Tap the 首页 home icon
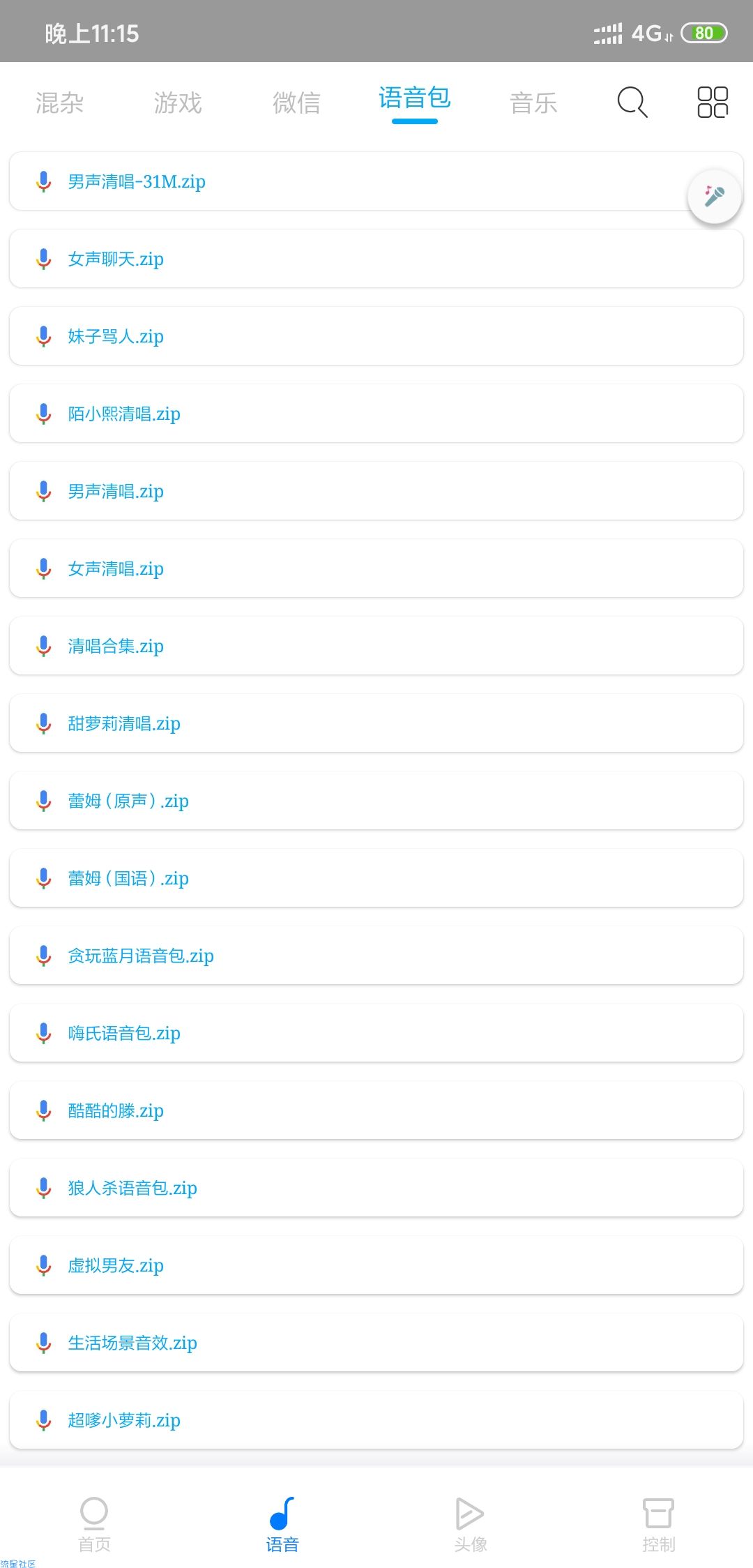 tap(94, 1514)
